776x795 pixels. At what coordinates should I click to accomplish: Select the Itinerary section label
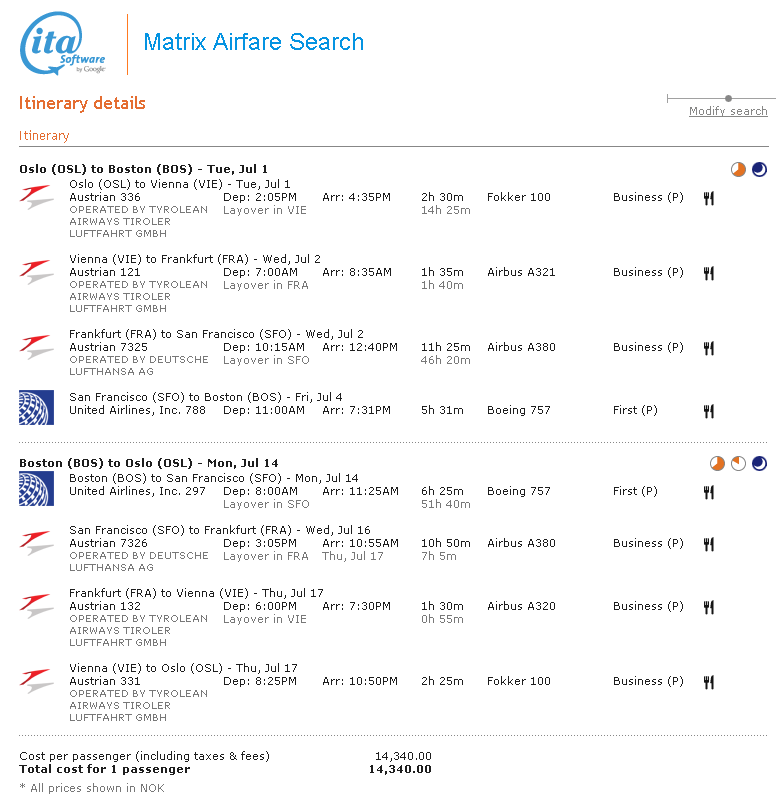pyautogui.click(x=44, y=136)
